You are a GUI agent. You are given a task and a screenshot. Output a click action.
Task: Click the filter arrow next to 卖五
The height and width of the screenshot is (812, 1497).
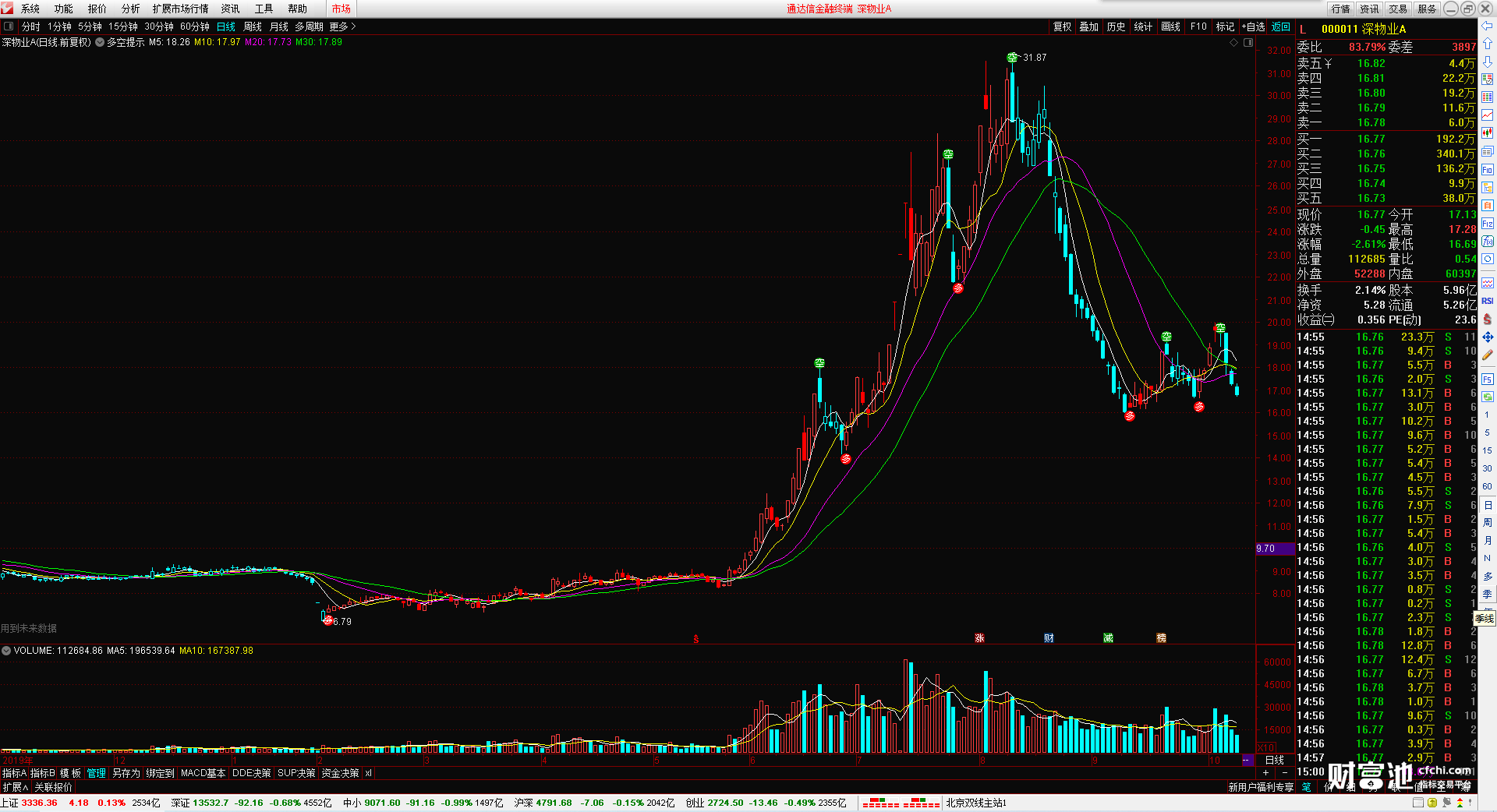[x=1329, y=63]
